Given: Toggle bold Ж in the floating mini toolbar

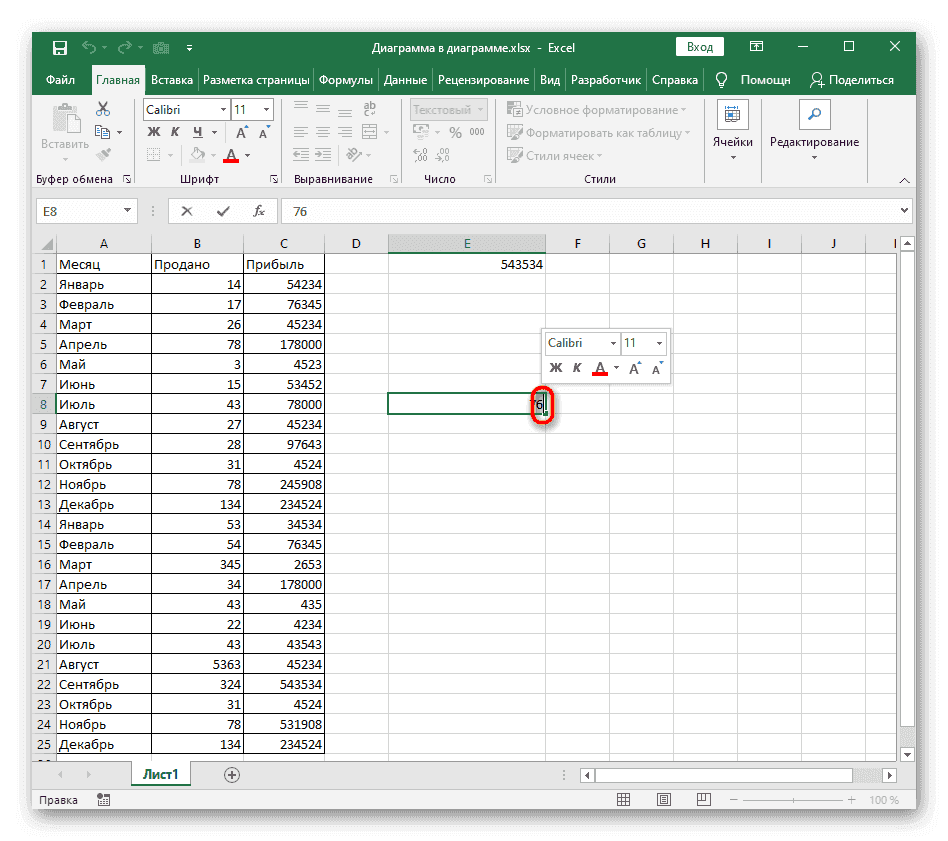Looking at the screenshot, I should [x=557, y=368].
